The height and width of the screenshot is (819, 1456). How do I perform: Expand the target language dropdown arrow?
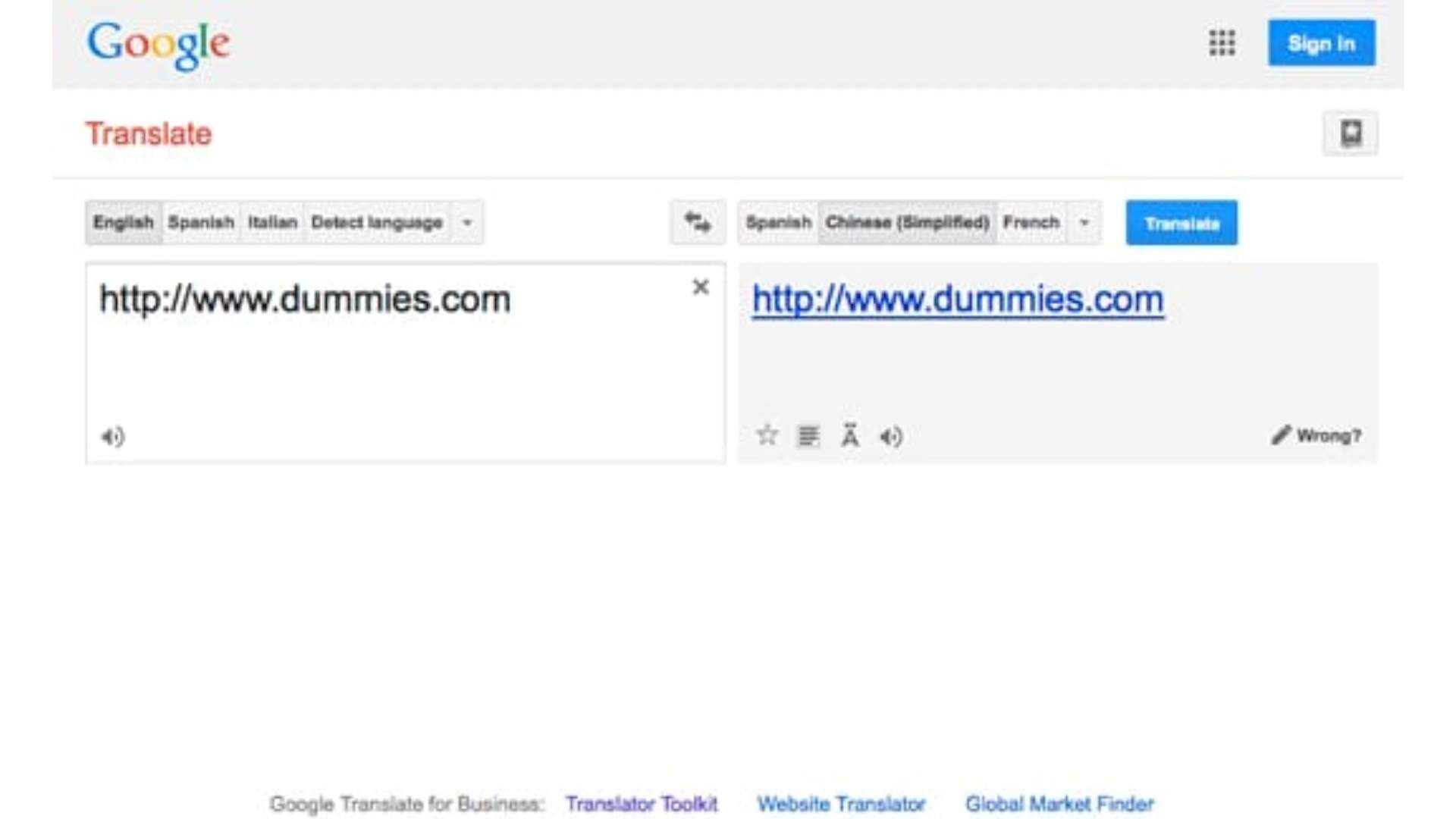pos(1084,222)
